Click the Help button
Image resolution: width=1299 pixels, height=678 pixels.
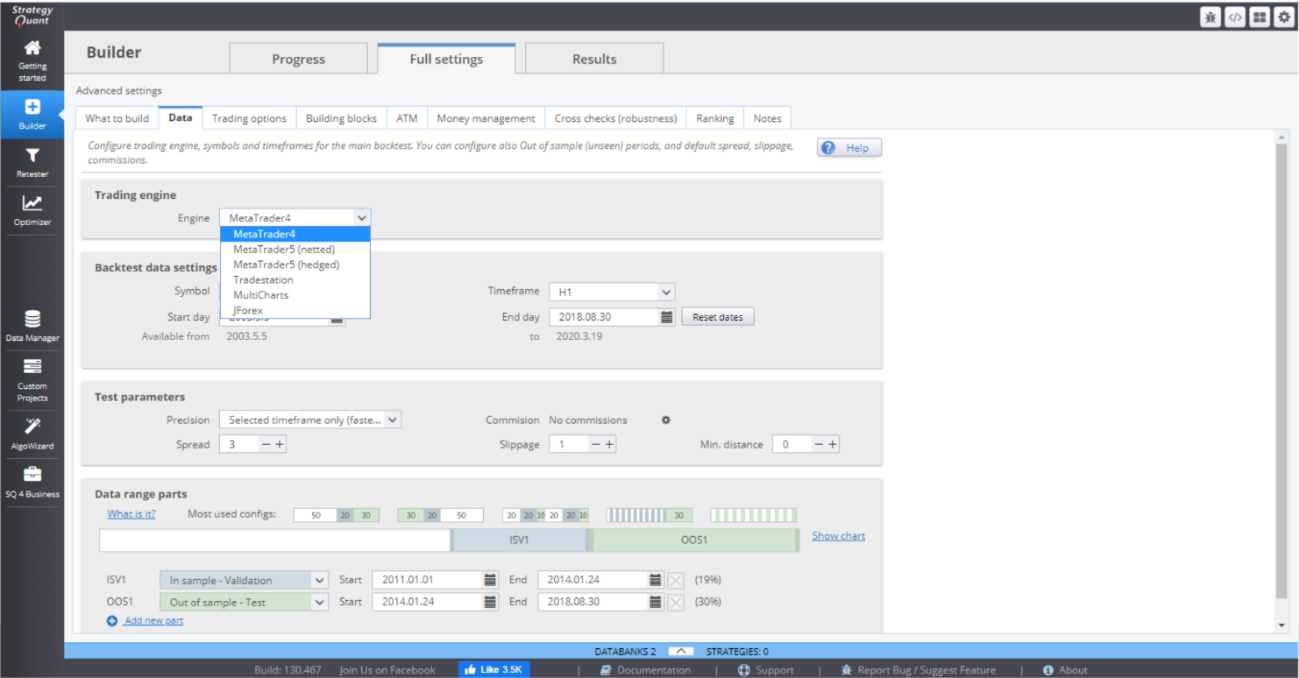click(849, 148)
